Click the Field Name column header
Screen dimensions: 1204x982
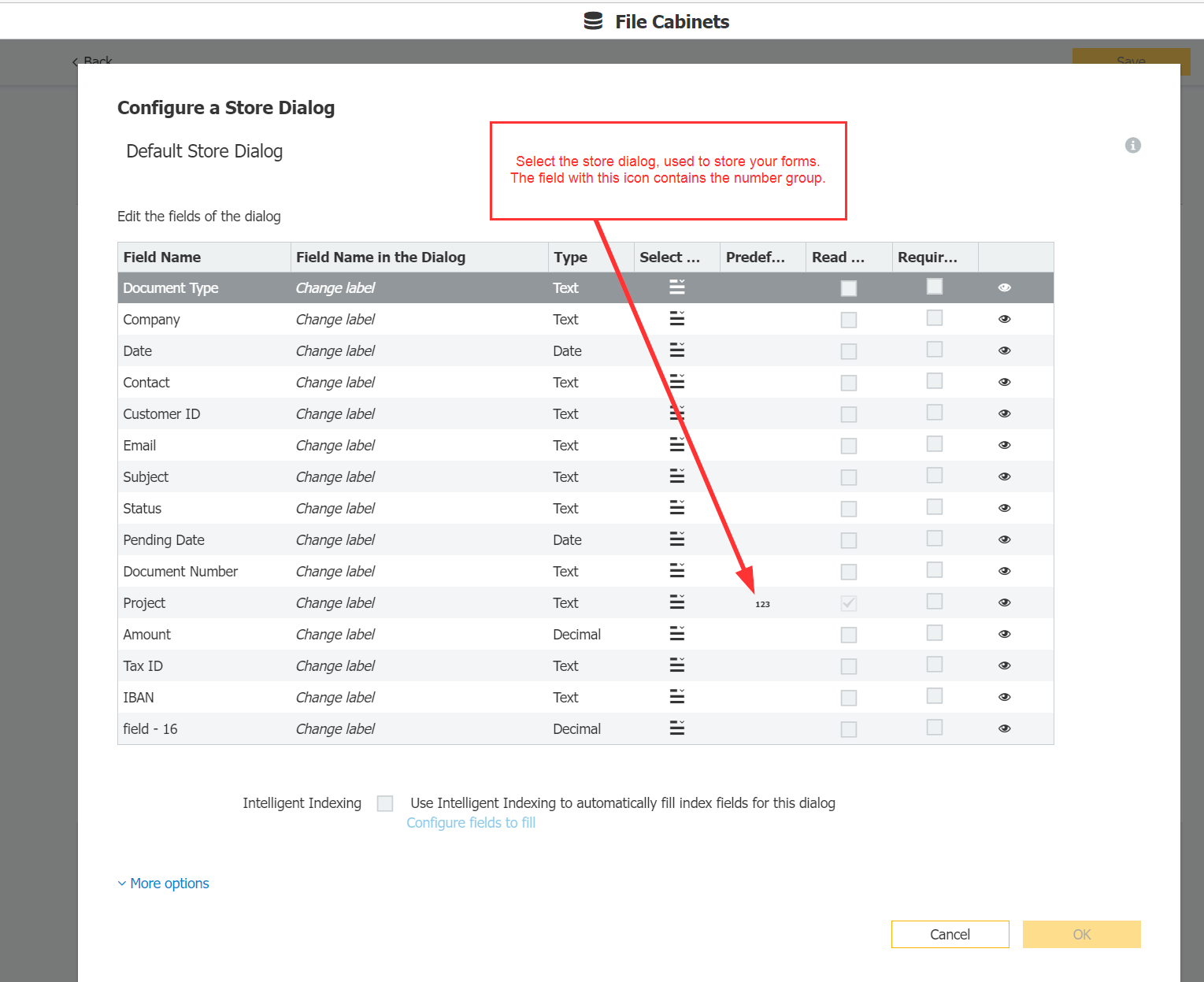pyautogui.click(x=162, y=258)
